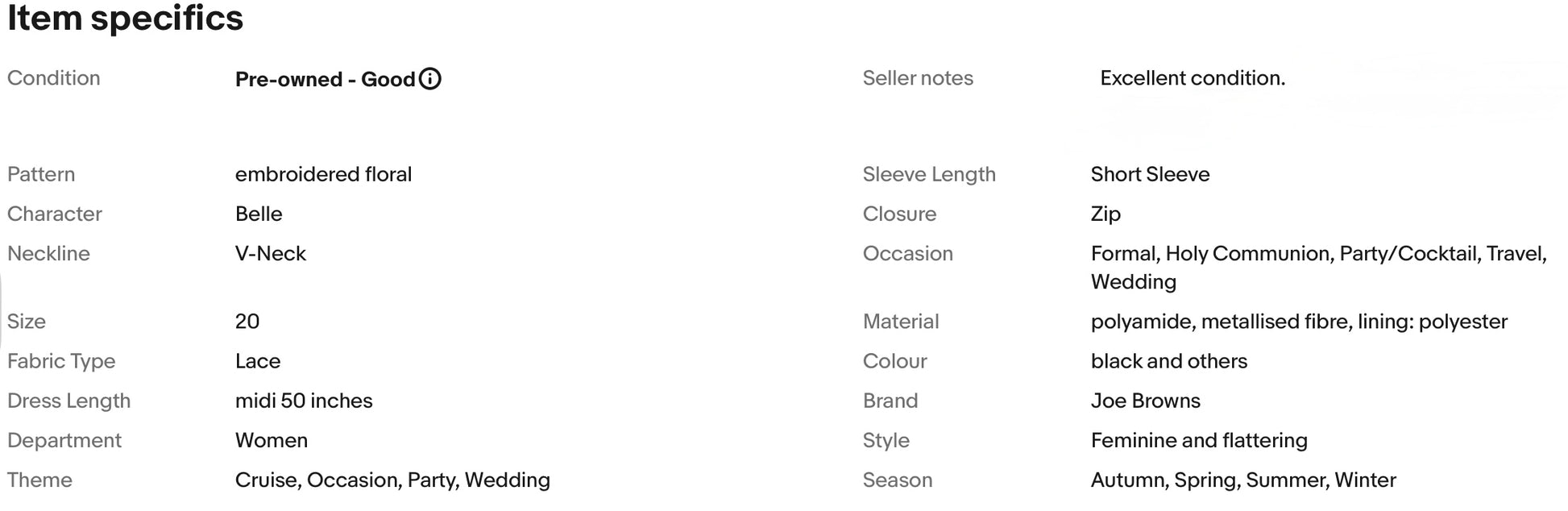This screenshot has width=1568, height=511.
Task: Click the "Belle" character value
Action: click(259, 214)
